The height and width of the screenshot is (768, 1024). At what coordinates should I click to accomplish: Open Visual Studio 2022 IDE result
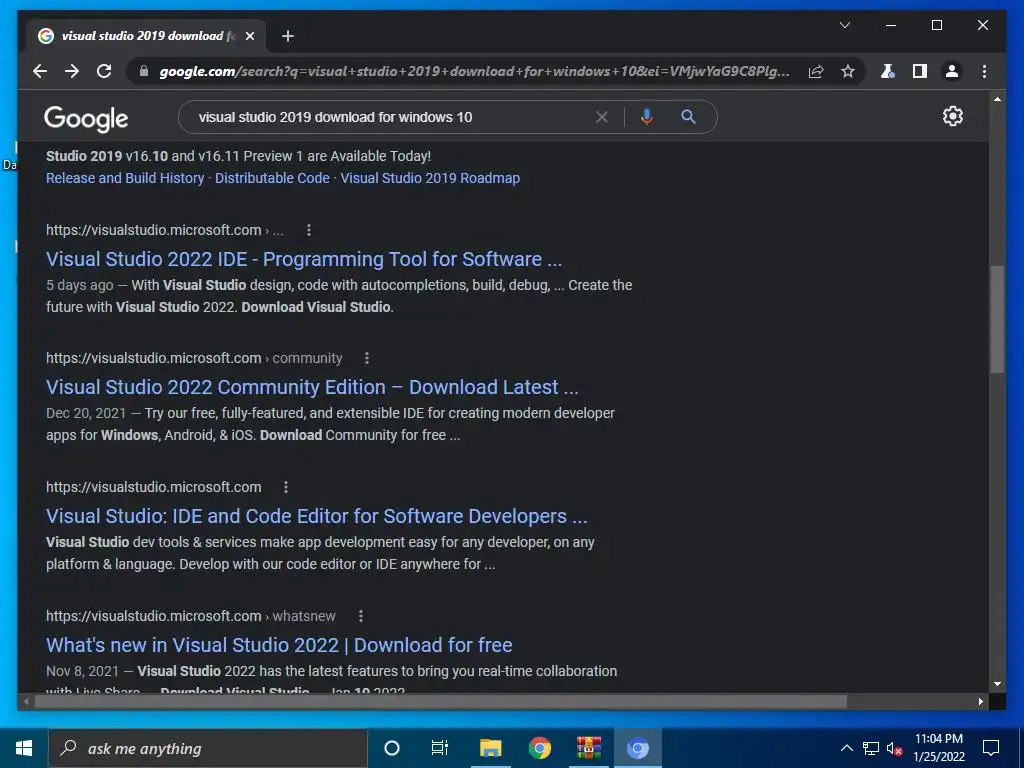(304, 259)
